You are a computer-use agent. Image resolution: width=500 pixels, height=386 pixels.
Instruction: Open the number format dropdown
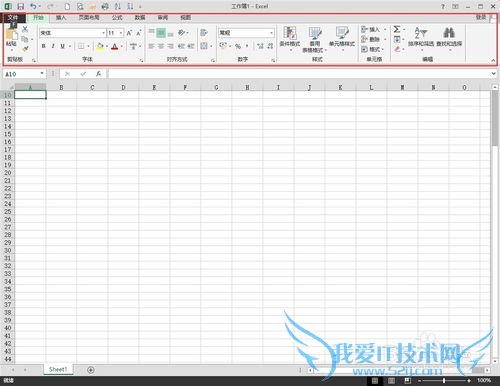pyautogui.click(x=271, y=33)
